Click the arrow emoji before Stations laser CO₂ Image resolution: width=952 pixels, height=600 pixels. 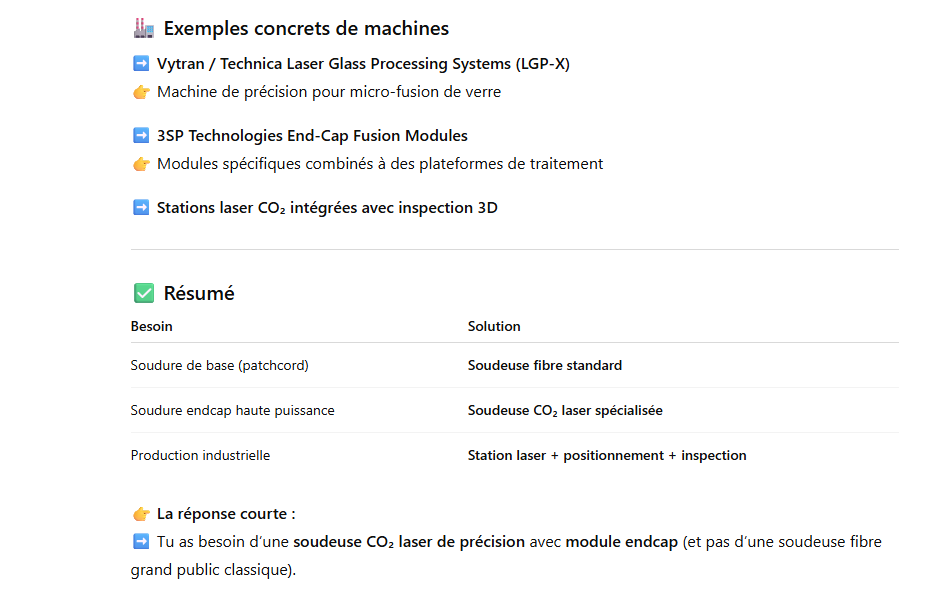click(x=141, y=208)
